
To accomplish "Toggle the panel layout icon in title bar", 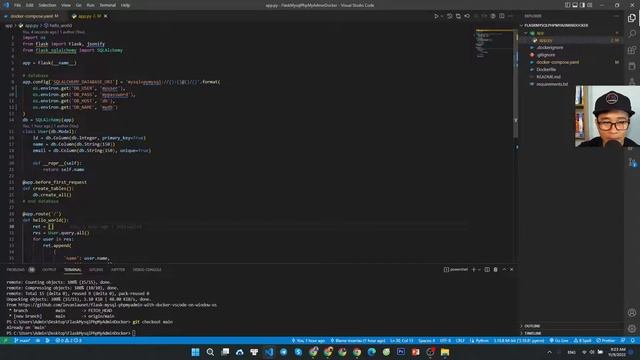I will coord(575,5).
